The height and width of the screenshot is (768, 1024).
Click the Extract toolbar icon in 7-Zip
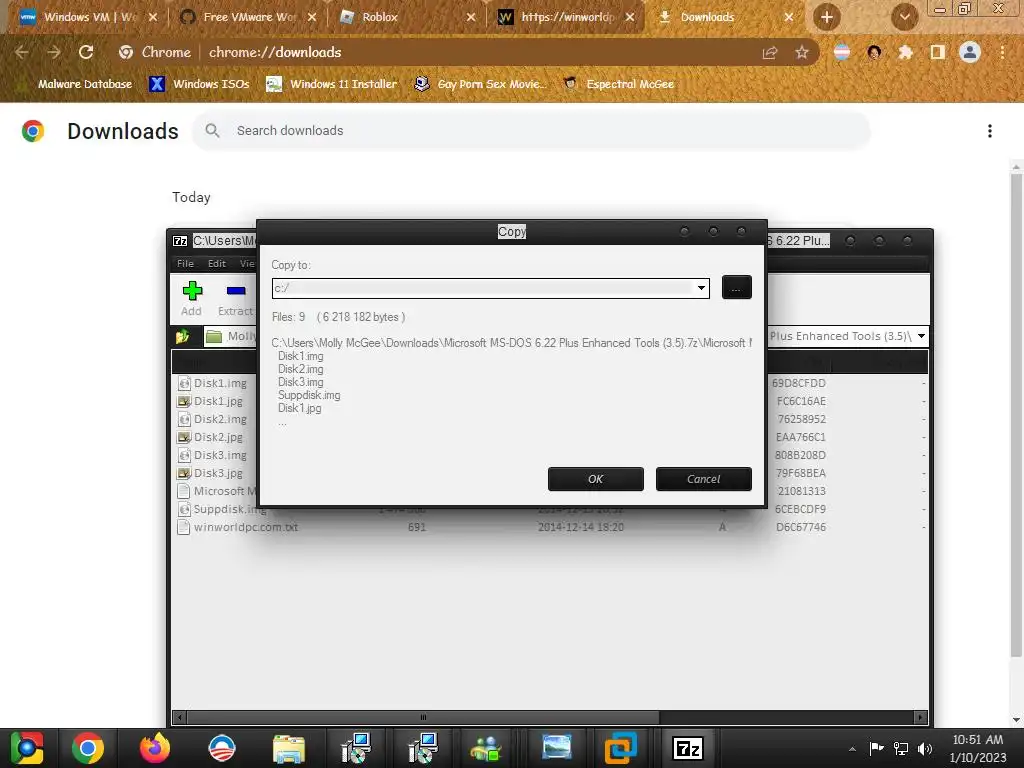pos(236,298)
